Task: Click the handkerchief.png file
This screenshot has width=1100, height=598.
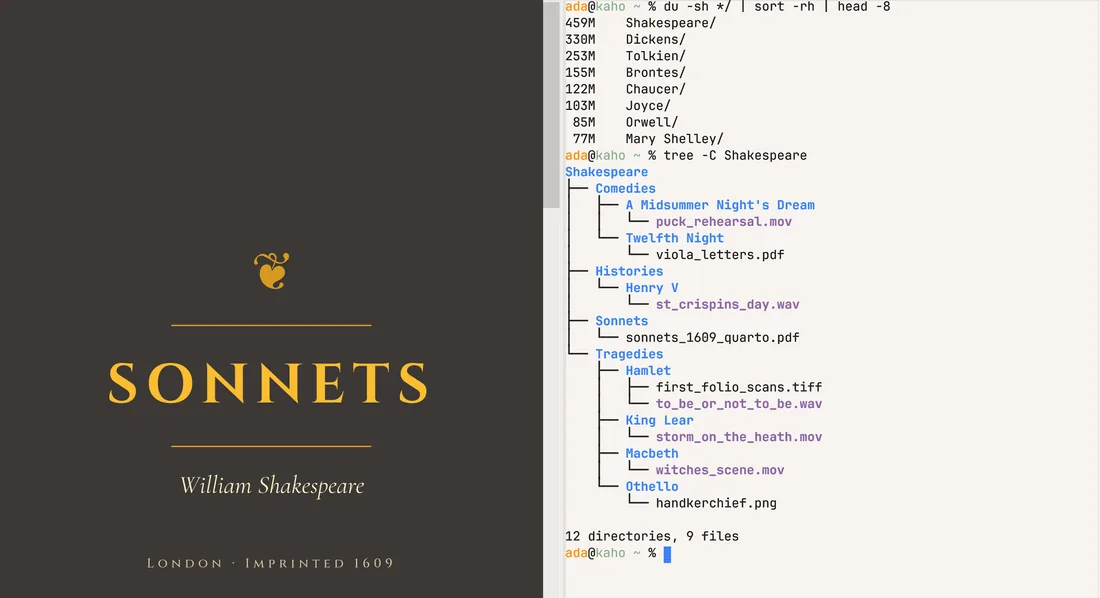Action: pos(716,503)
